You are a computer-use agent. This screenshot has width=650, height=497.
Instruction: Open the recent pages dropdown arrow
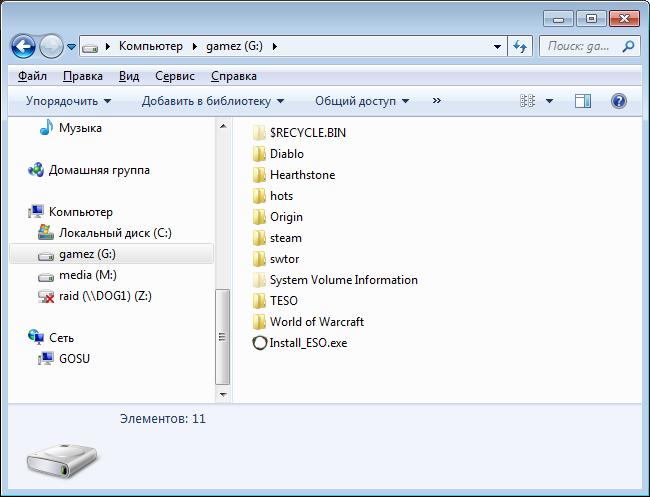point(71,47)
